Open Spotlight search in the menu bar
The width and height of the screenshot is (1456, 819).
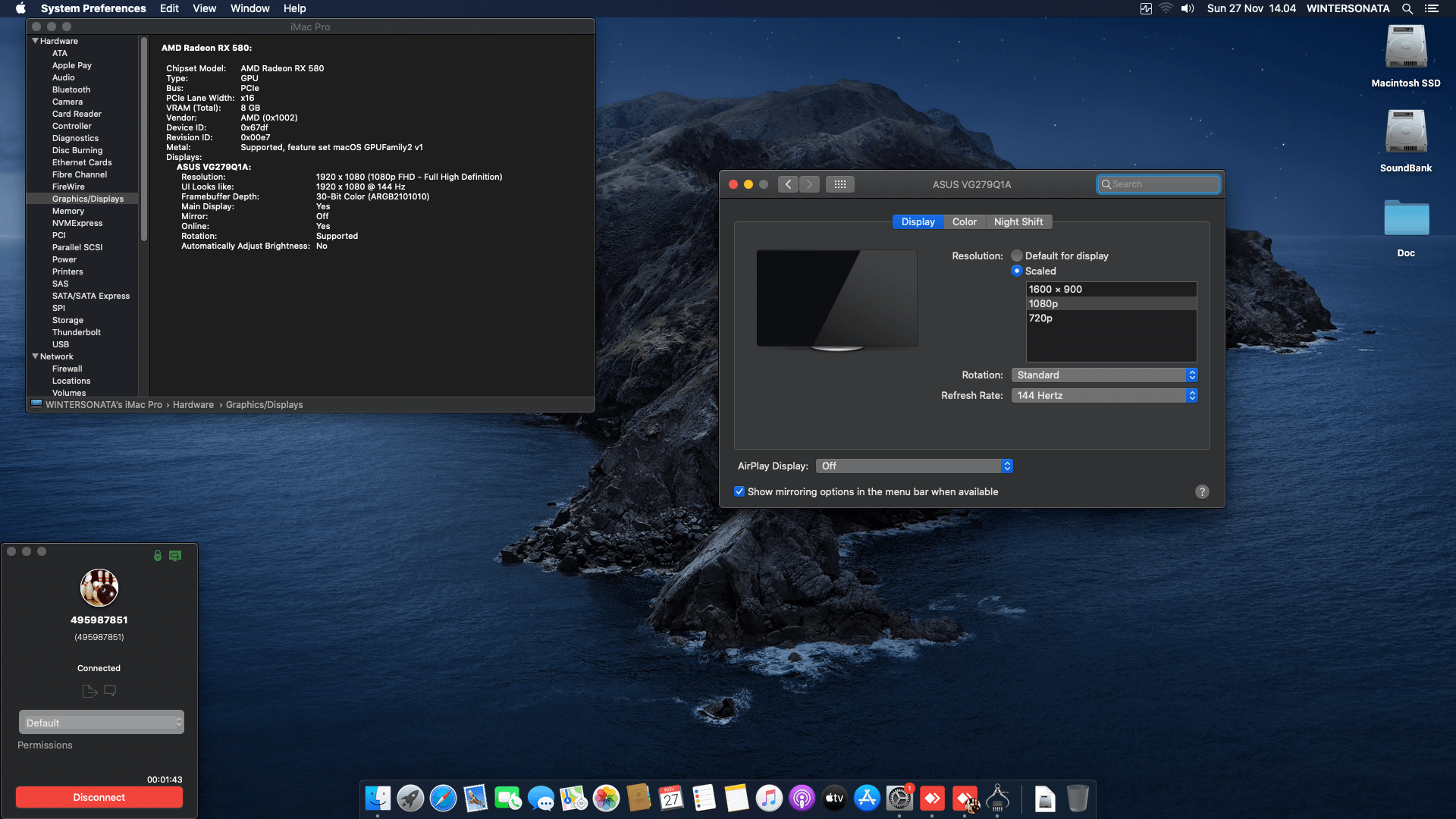click(1407, 8)
